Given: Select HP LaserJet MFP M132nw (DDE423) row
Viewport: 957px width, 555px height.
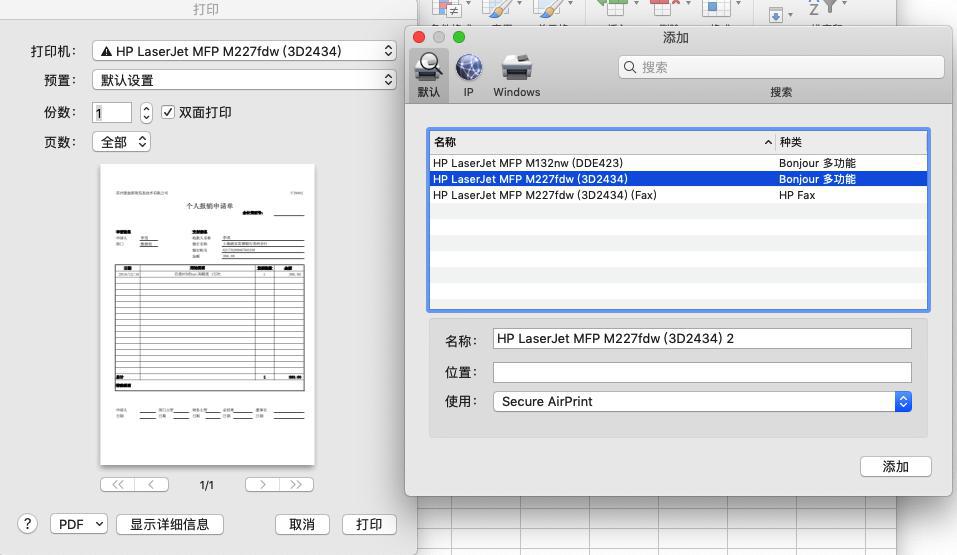Looking at the screenshot, I should click(679, 163).
